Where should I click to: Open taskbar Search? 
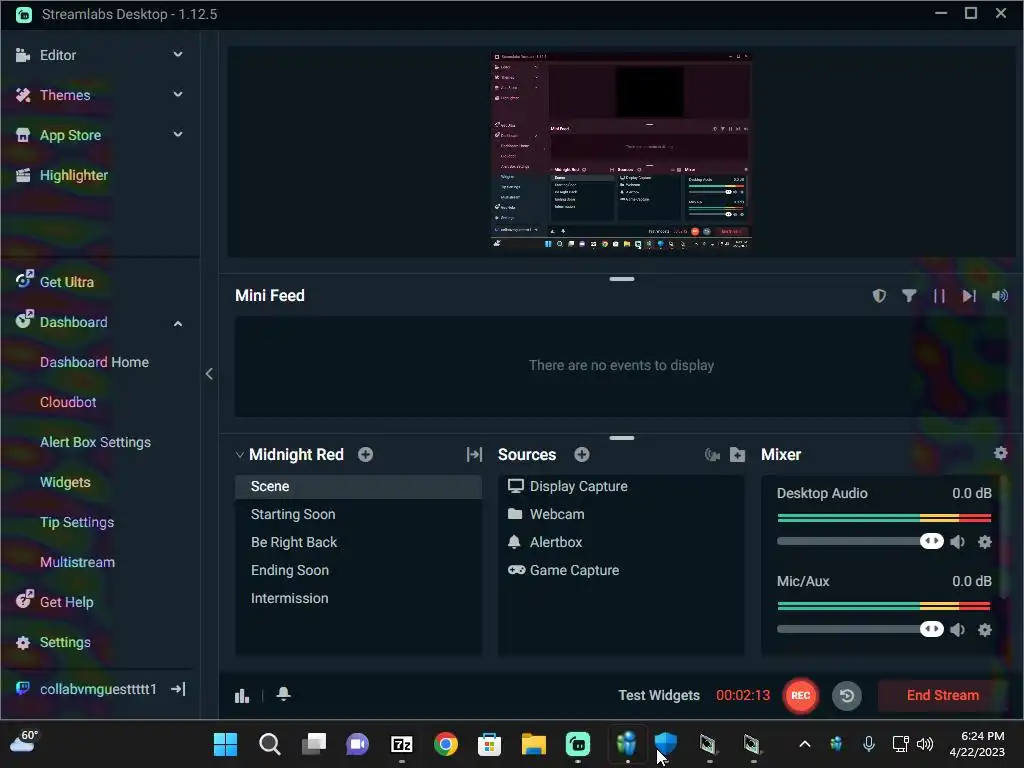click(x=270, y=744)
